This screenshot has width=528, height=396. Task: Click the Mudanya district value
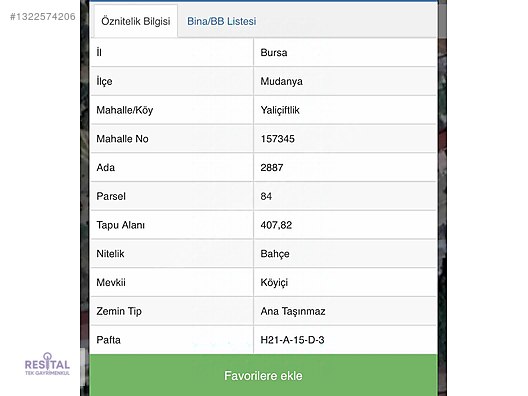click(x=282, y=81)
